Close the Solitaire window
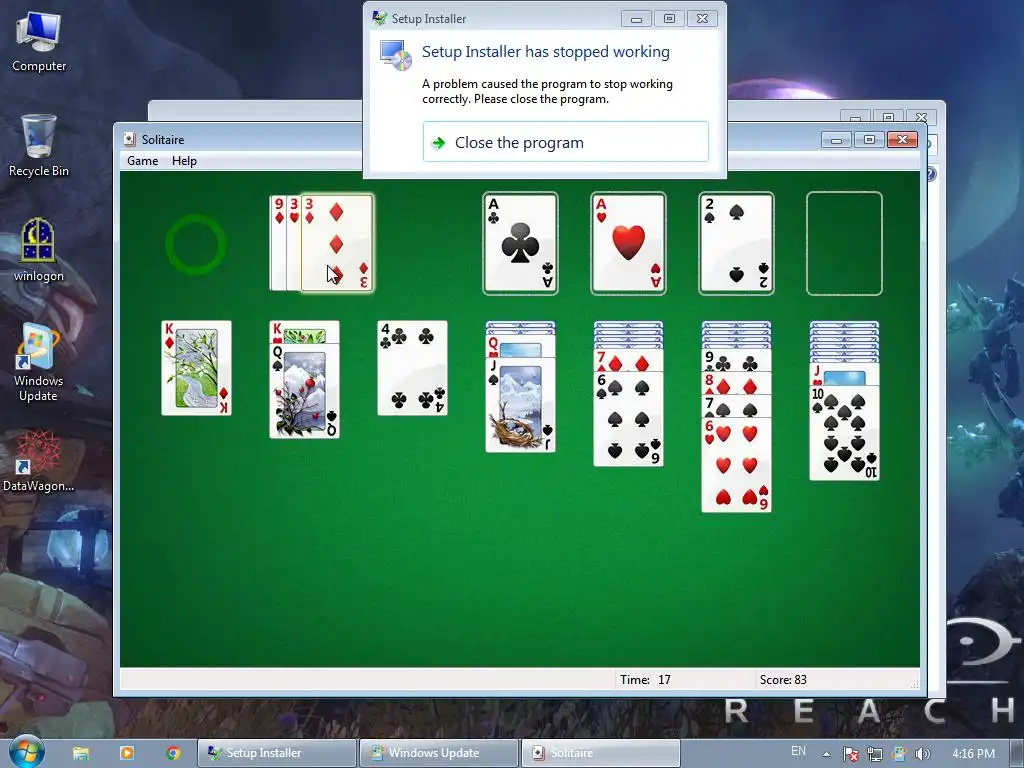Viewport: 1024px width, 768px height. [x=902, y=140]
